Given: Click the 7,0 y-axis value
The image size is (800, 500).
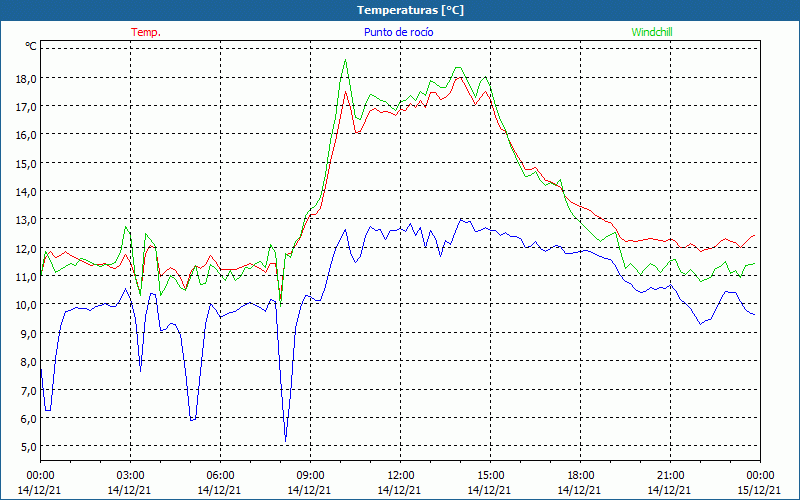Looking at the screenshot, I should click(x=30, y=390).
